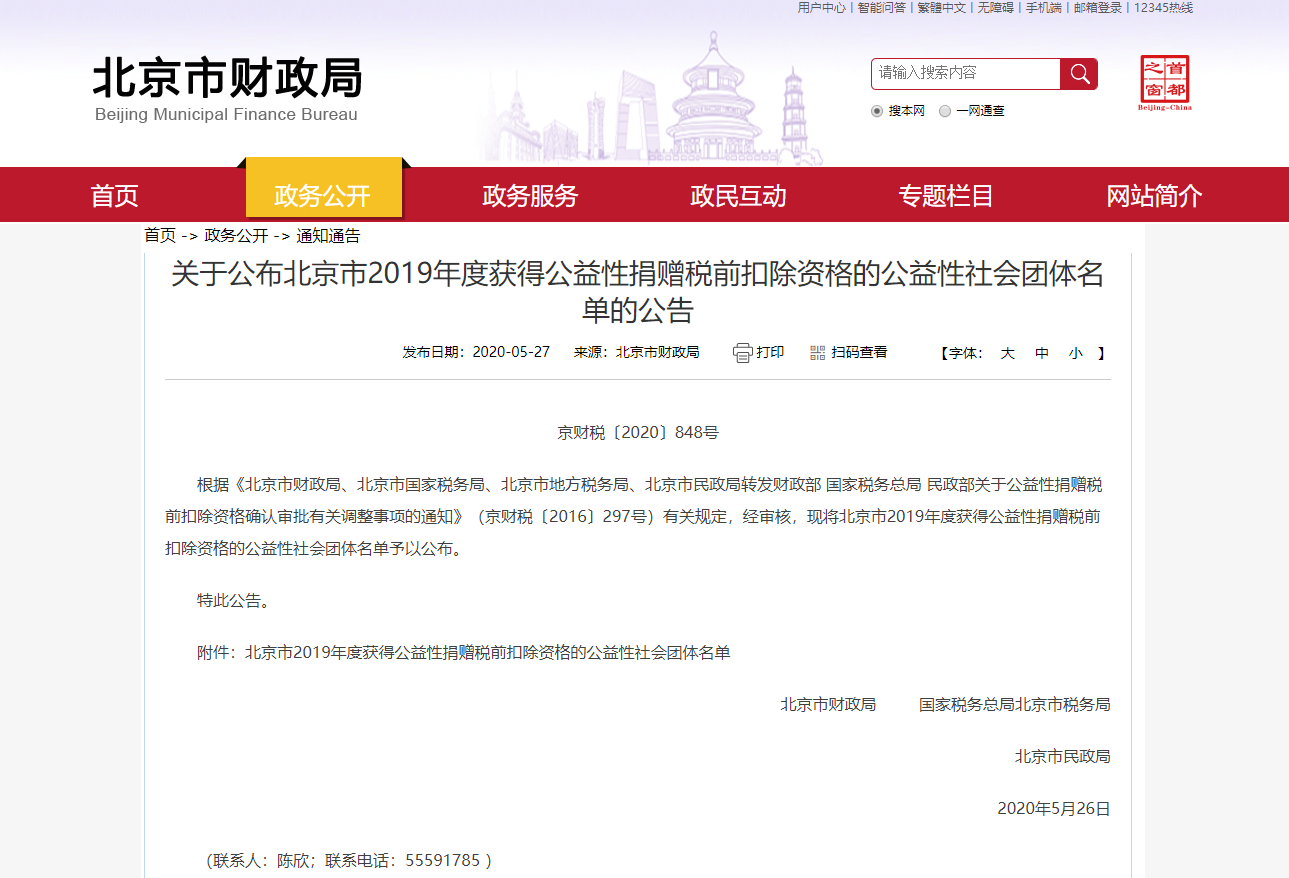Click the date line 2020年5月26日
The width and height of the screenshot is (1289, 878).
(x=1054, y=809)
